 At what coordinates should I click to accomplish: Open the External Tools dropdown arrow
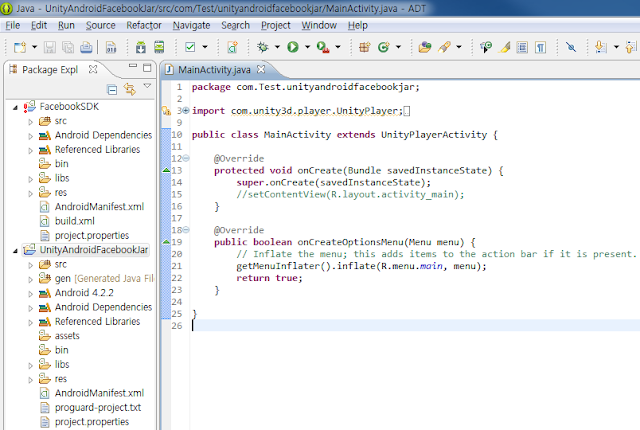pyautogui.click(x=338, y=47)
